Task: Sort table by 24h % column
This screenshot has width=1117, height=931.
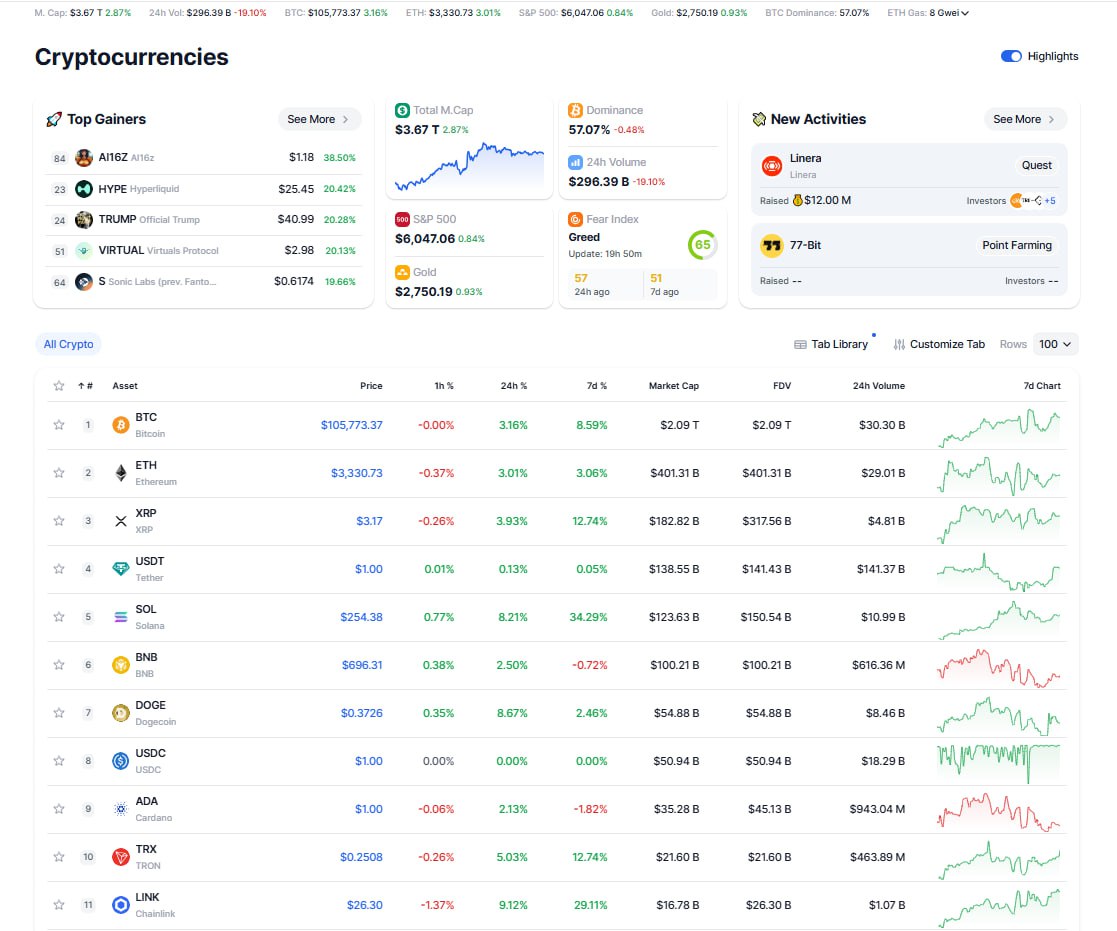Action: point(514,386)
